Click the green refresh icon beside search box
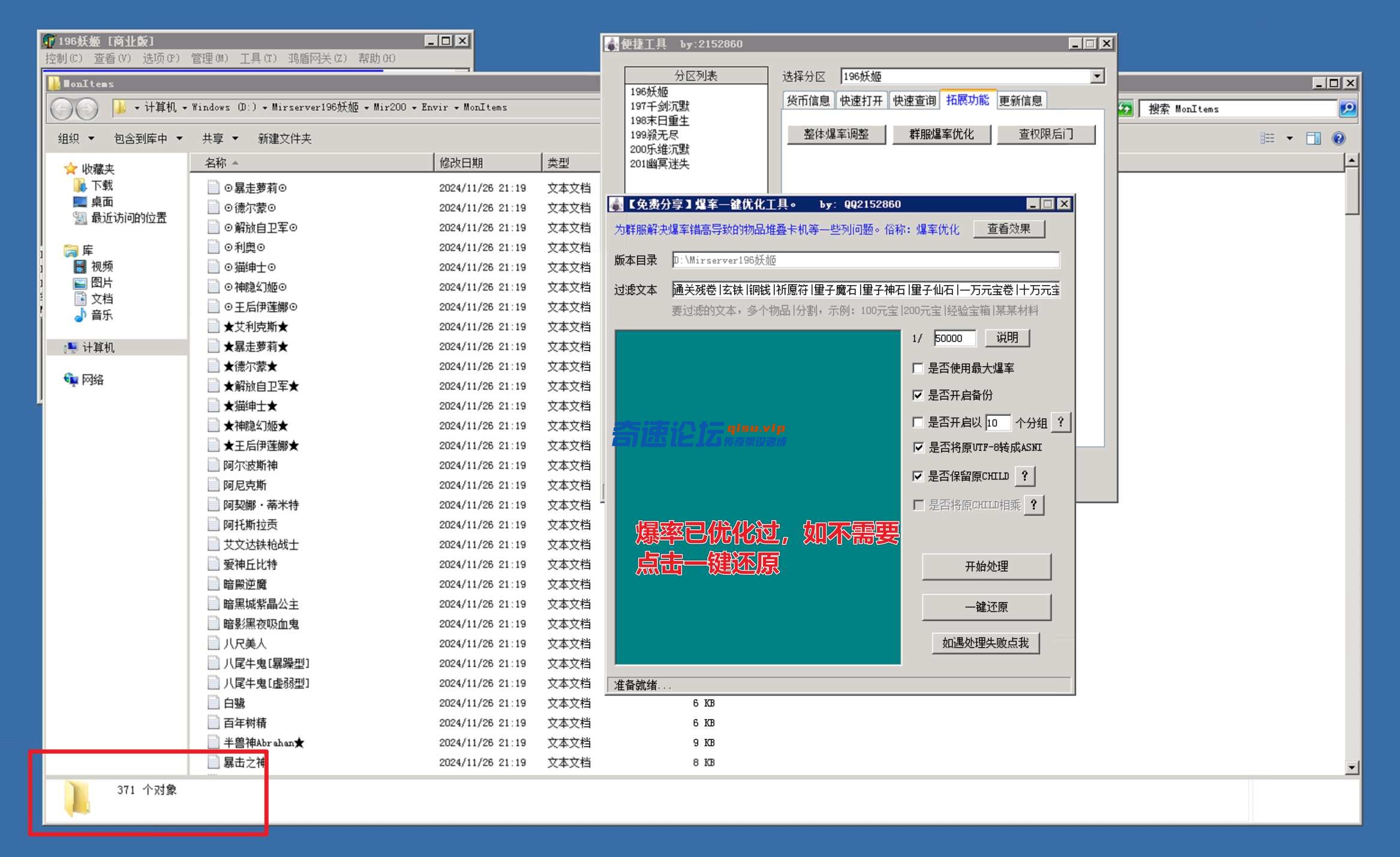Image resolution: width=1400 pixels, height=857 pixels. [1125, 109]
